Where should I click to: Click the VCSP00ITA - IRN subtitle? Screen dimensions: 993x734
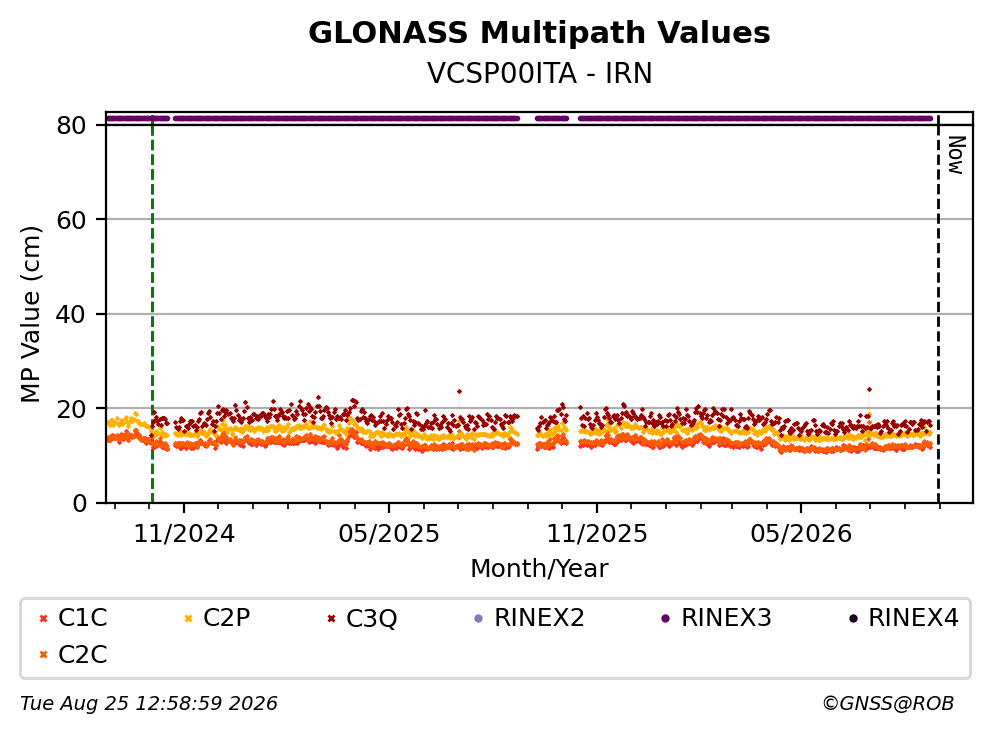[540, 73]
